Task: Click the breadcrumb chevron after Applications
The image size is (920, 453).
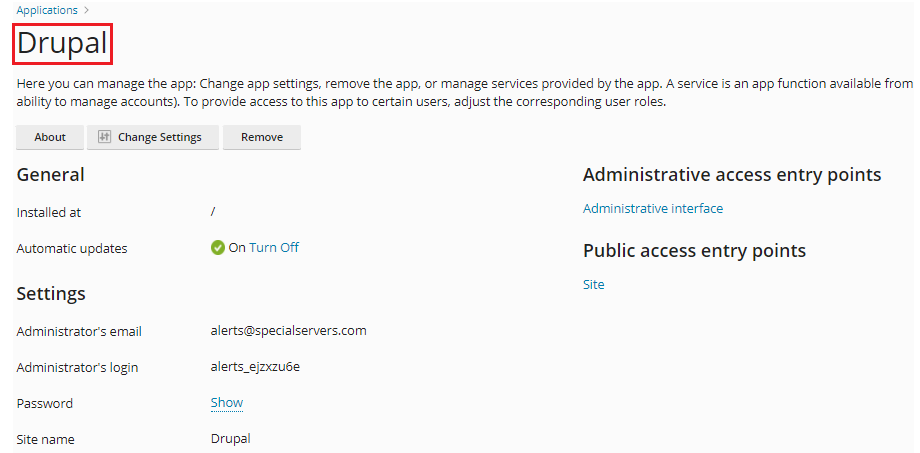Action: (x=87, y=10)
